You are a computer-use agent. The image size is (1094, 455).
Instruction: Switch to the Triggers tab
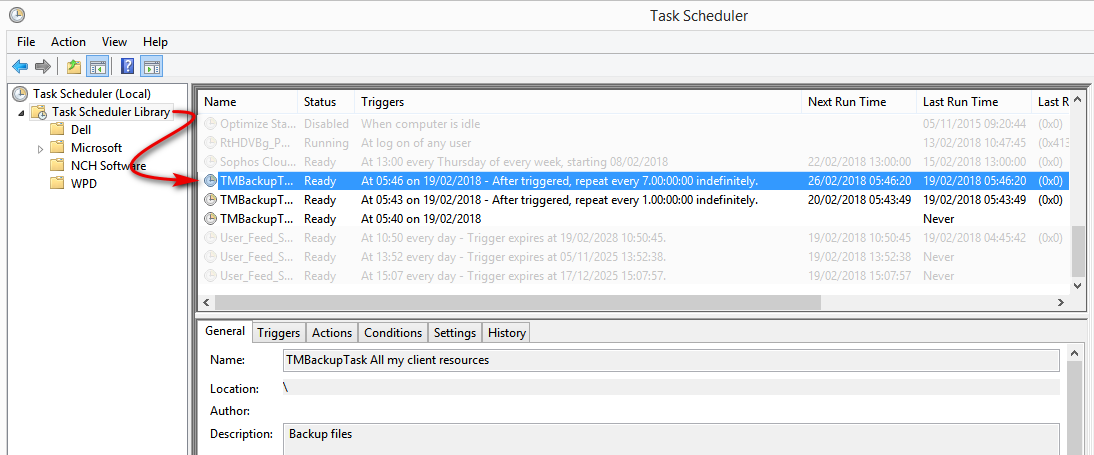click(x=278, y=333)
